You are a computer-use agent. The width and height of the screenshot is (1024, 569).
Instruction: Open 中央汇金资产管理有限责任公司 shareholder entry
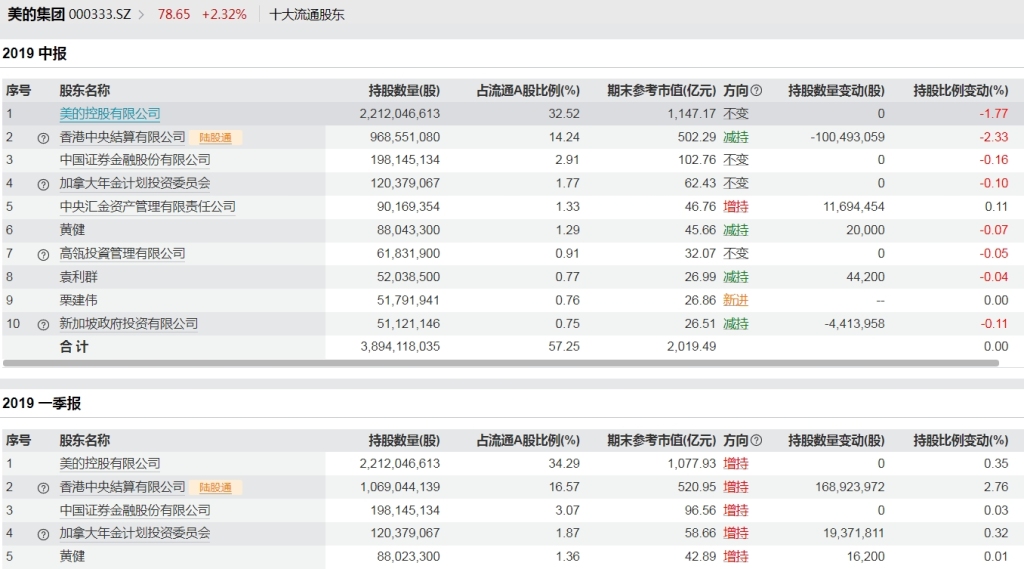point(148,206)
